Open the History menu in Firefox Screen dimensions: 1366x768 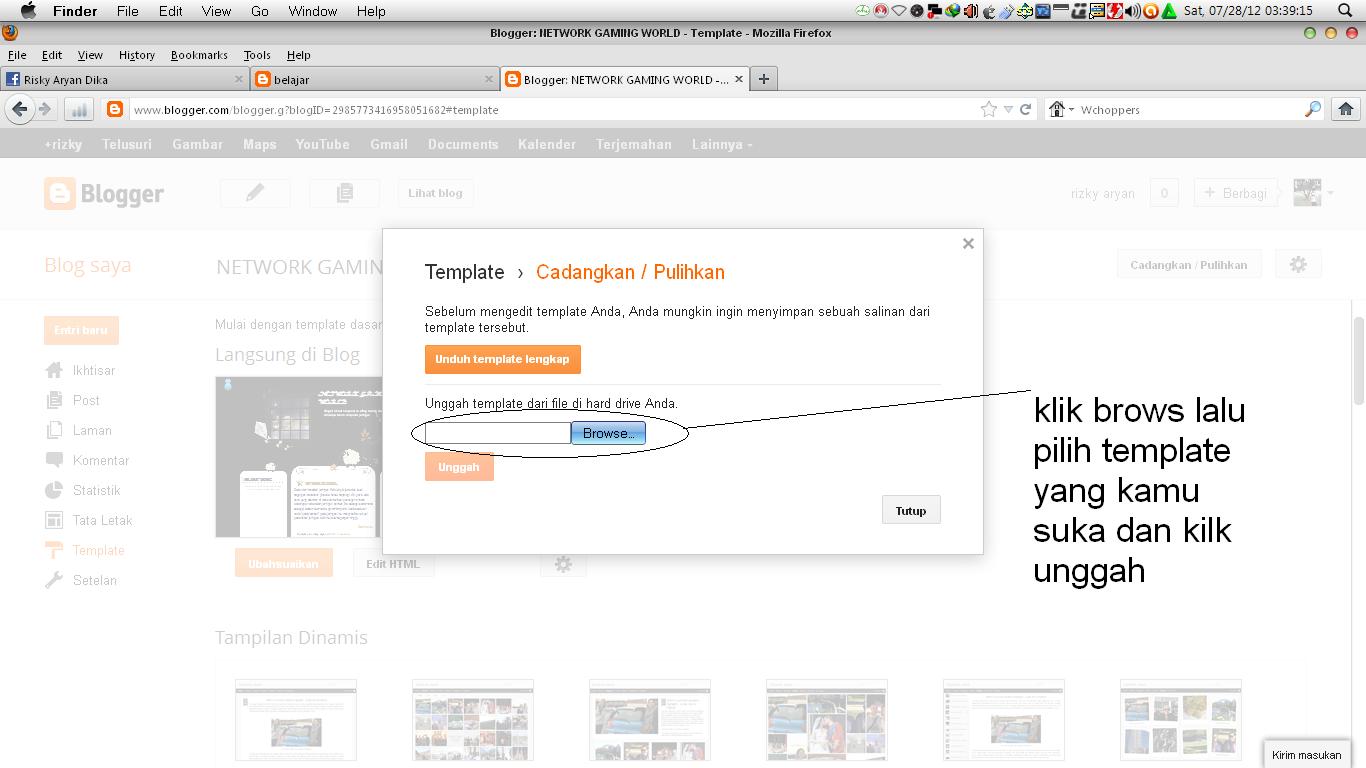[137, 55]
